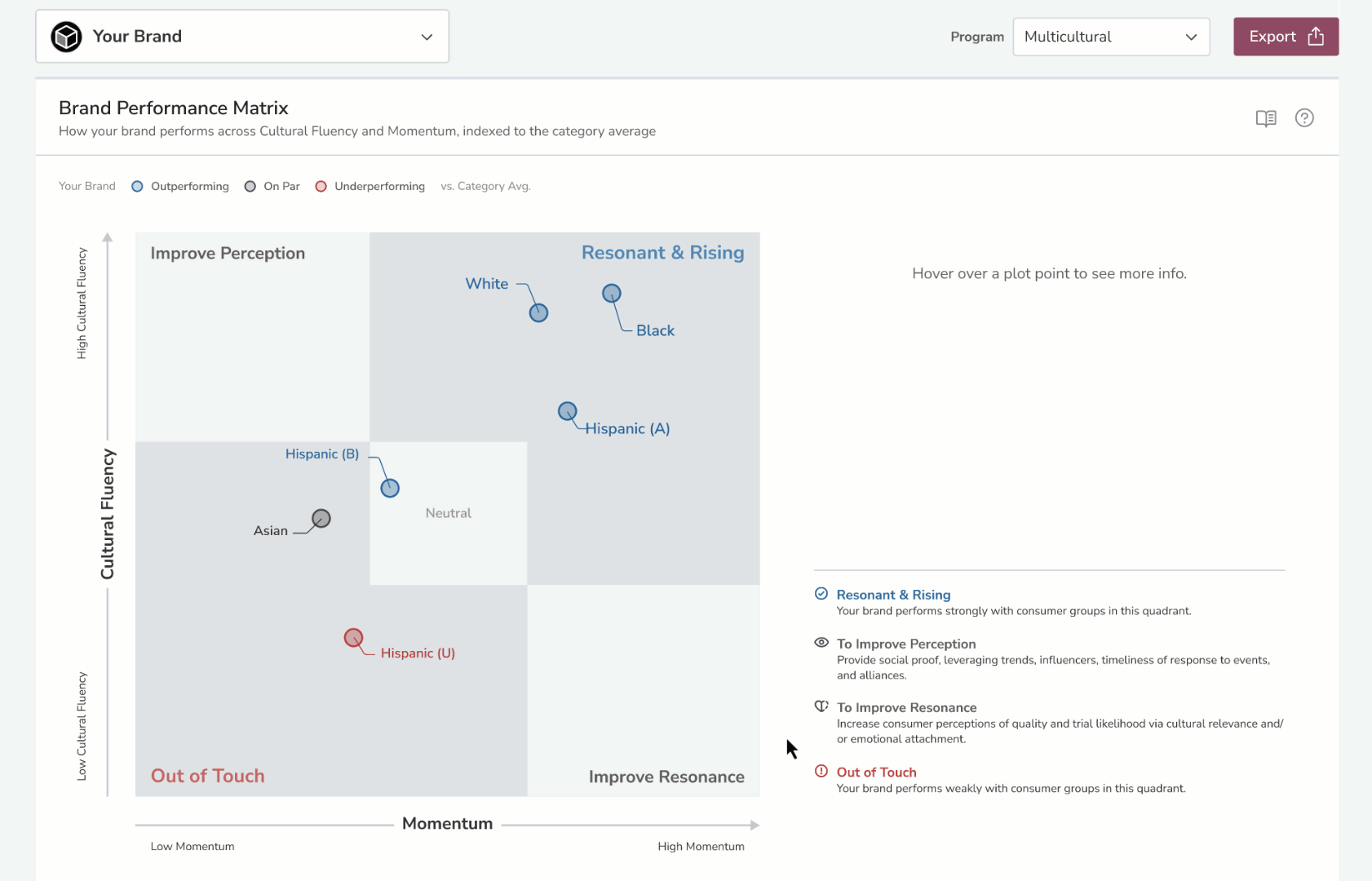Click the Underperforming legend circle

tap(321, 186)
